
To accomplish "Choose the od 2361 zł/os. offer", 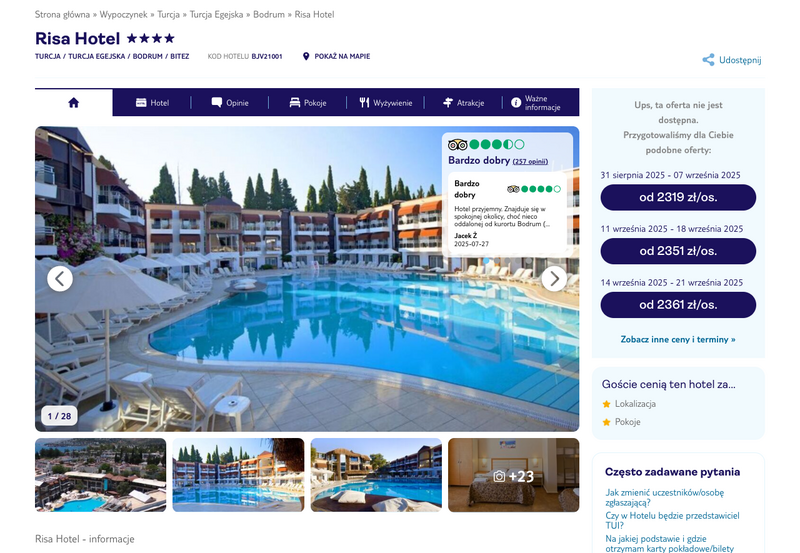I will coord(678,305).
